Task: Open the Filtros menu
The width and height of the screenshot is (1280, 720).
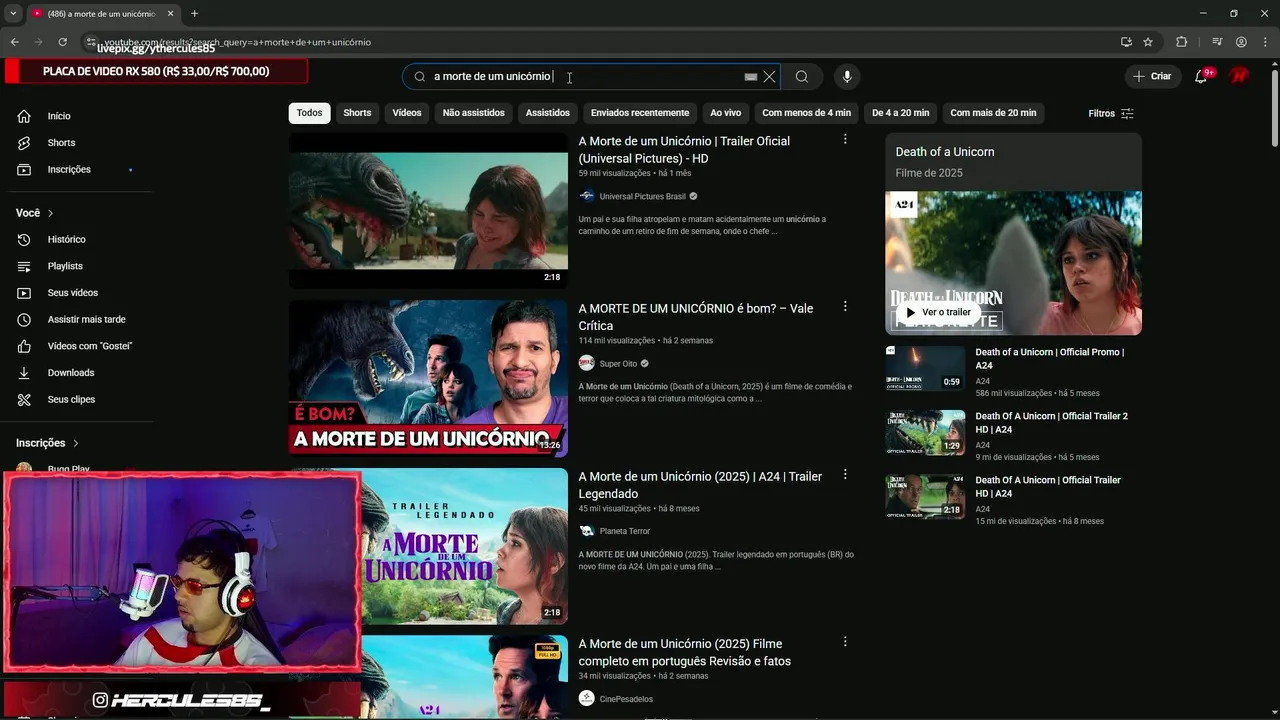Action: tap(1111, 113)
